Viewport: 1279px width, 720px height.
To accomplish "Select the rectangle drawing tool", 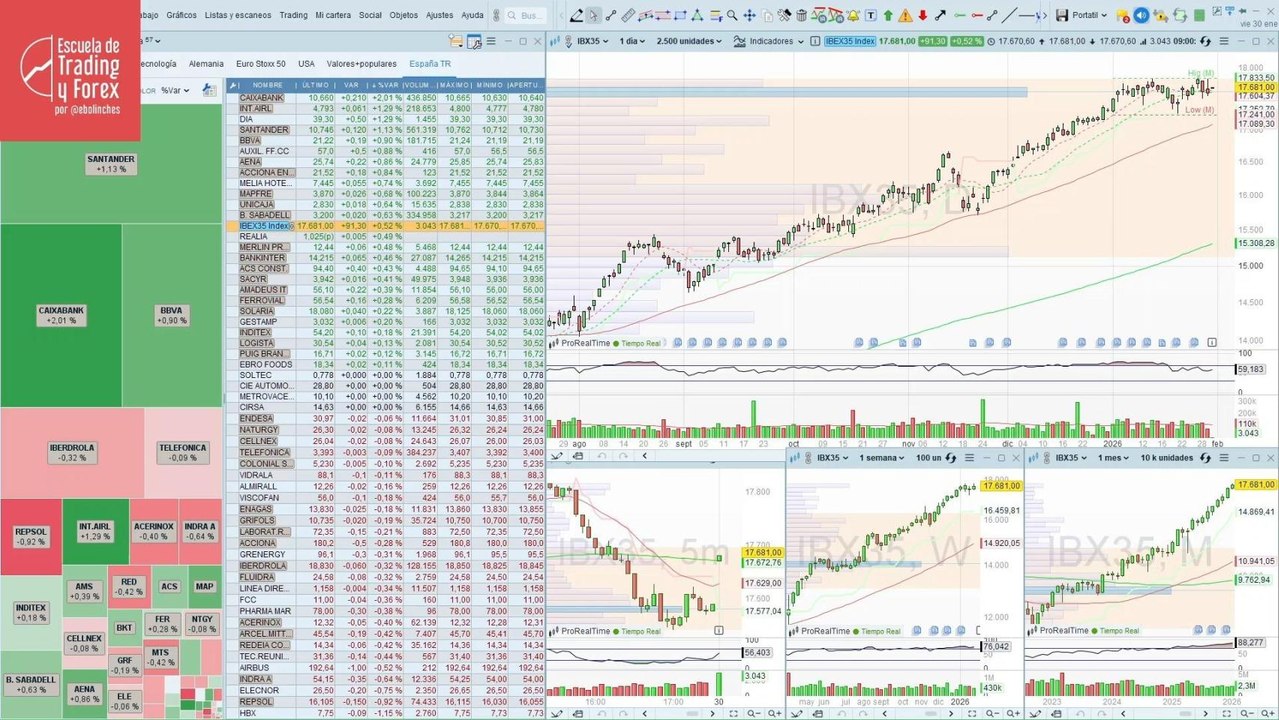I will click(x=680, y=15).
